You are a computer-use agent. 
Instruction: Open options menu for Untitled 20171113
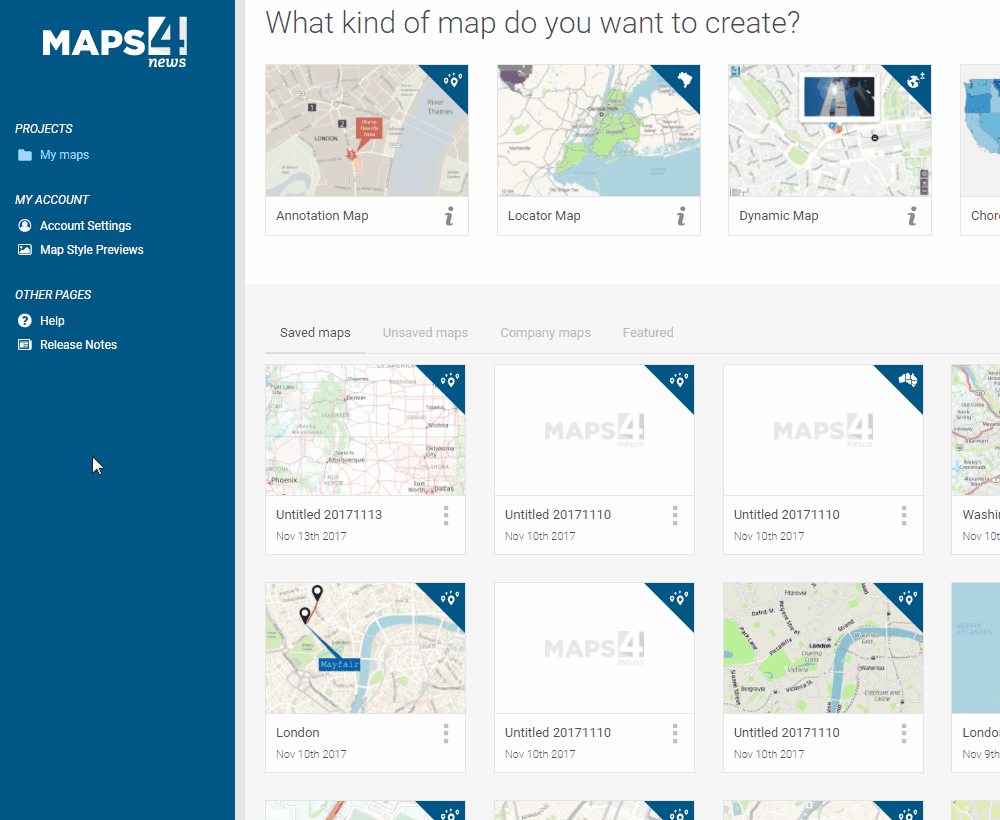446,515
